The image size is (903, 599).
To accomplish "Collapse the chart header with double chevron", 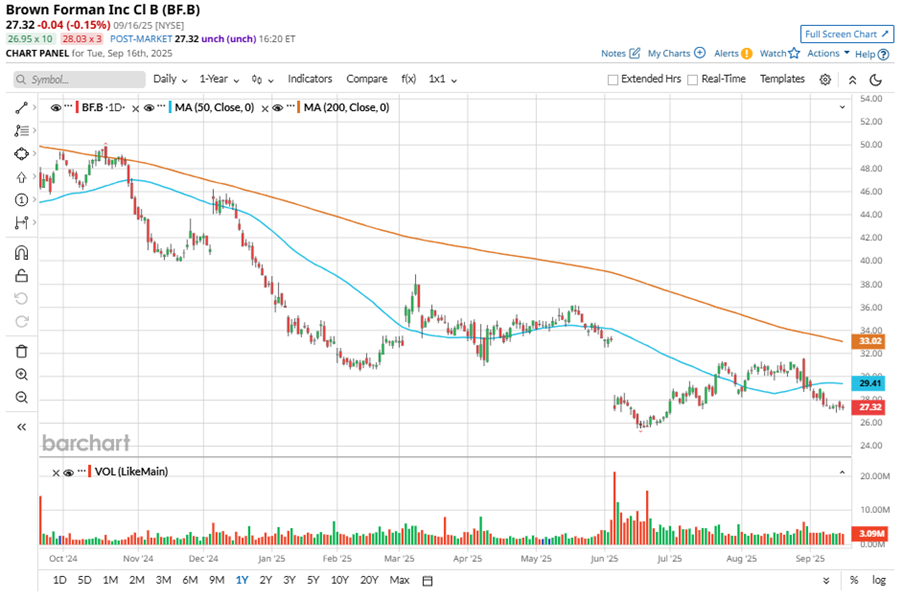I will [x=852, y=79].
